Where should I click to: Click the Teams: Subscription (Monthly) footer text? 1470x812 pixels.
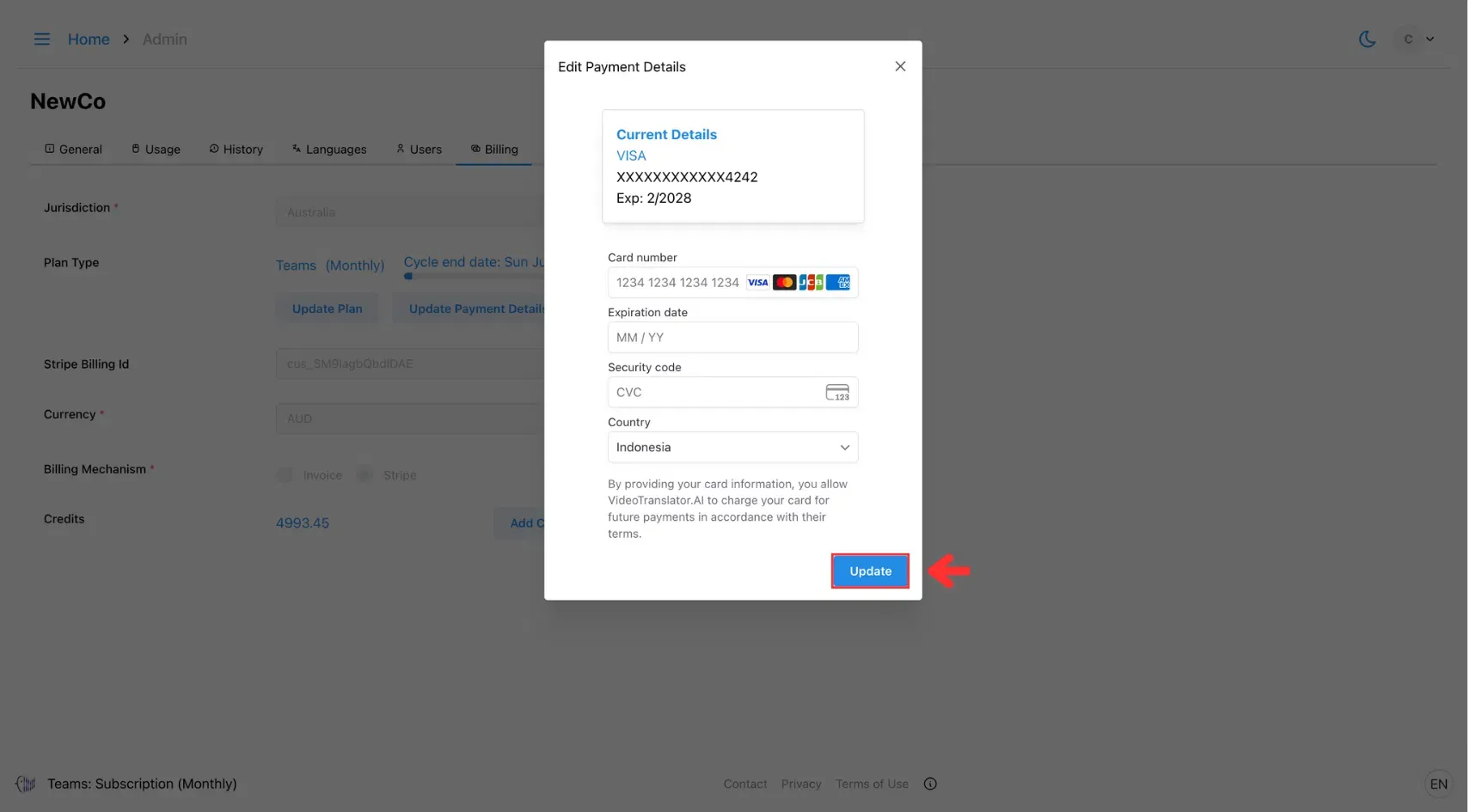click(x=142, y=784)
